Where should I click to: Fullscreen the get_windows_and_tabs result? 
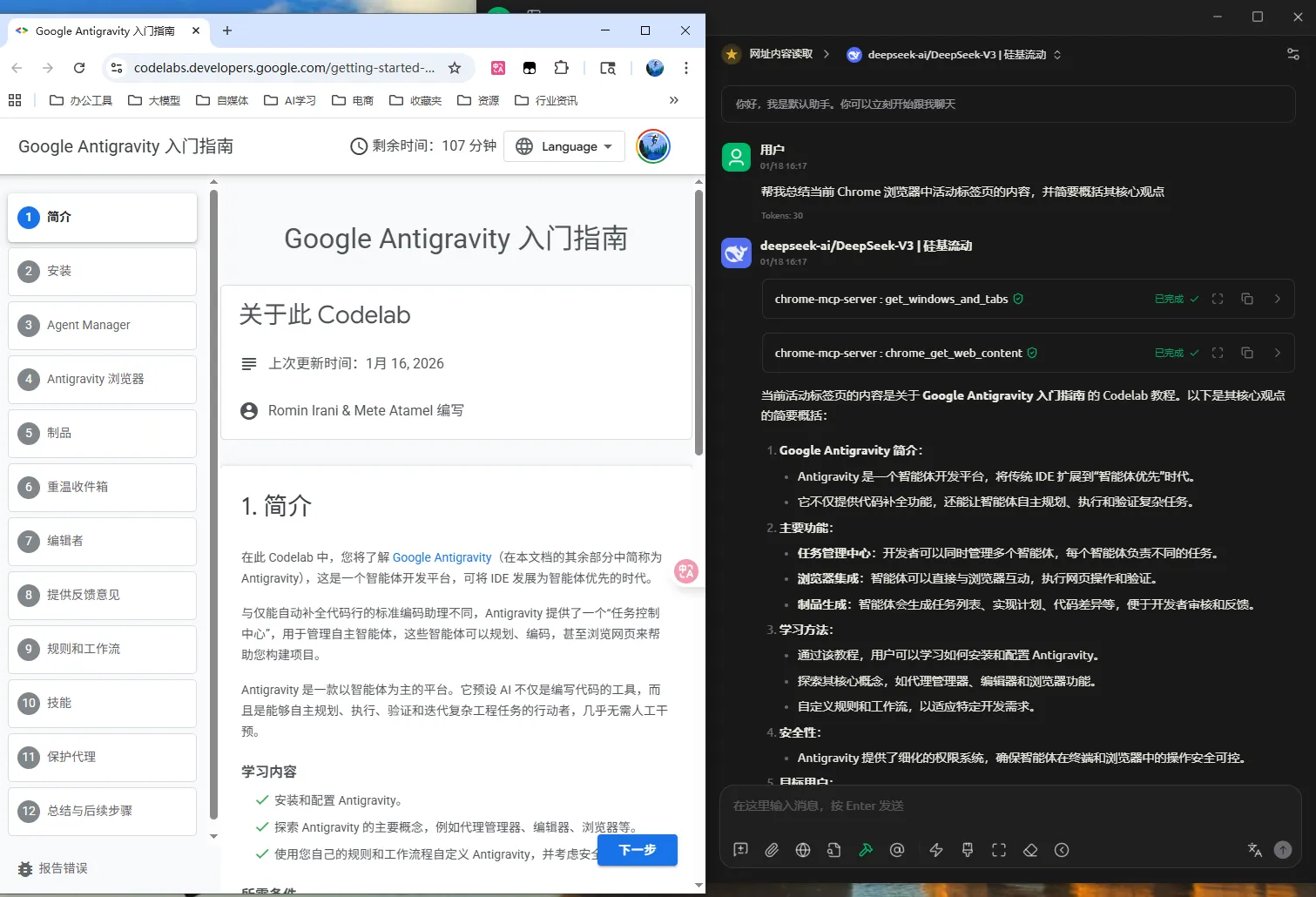click(x=1218, y=299)
